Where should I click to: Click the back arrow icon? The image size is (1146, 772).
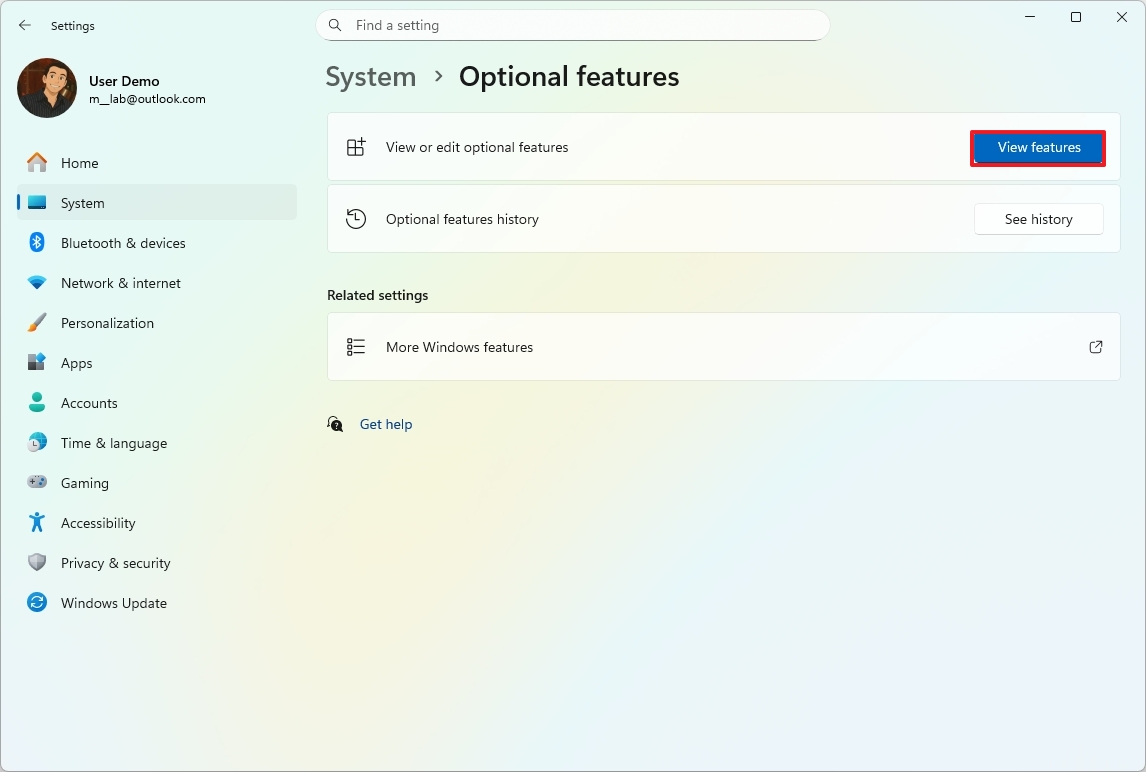point(25,25)
